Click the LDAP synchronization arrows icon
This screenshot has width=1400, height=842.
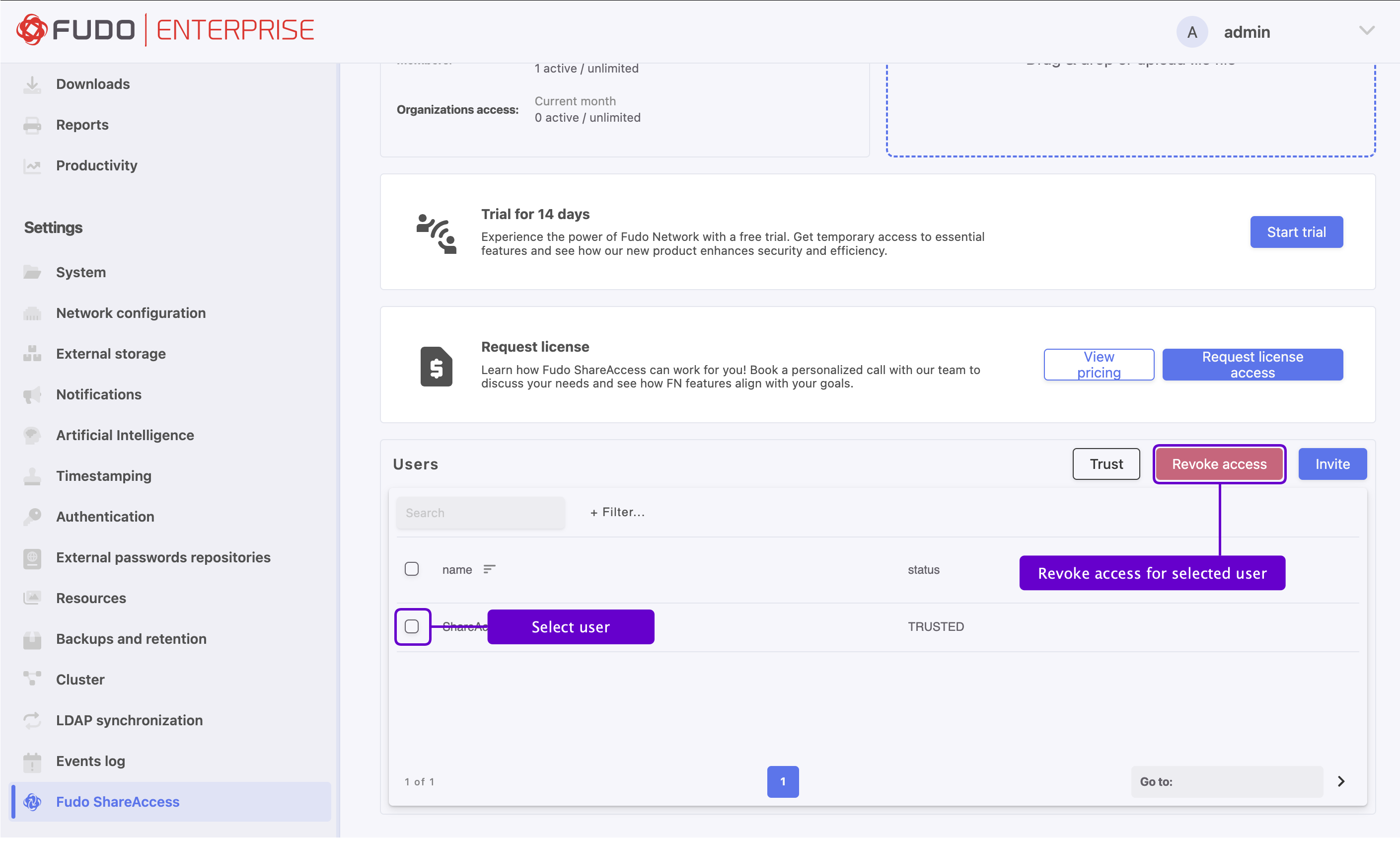pos(32,721)
